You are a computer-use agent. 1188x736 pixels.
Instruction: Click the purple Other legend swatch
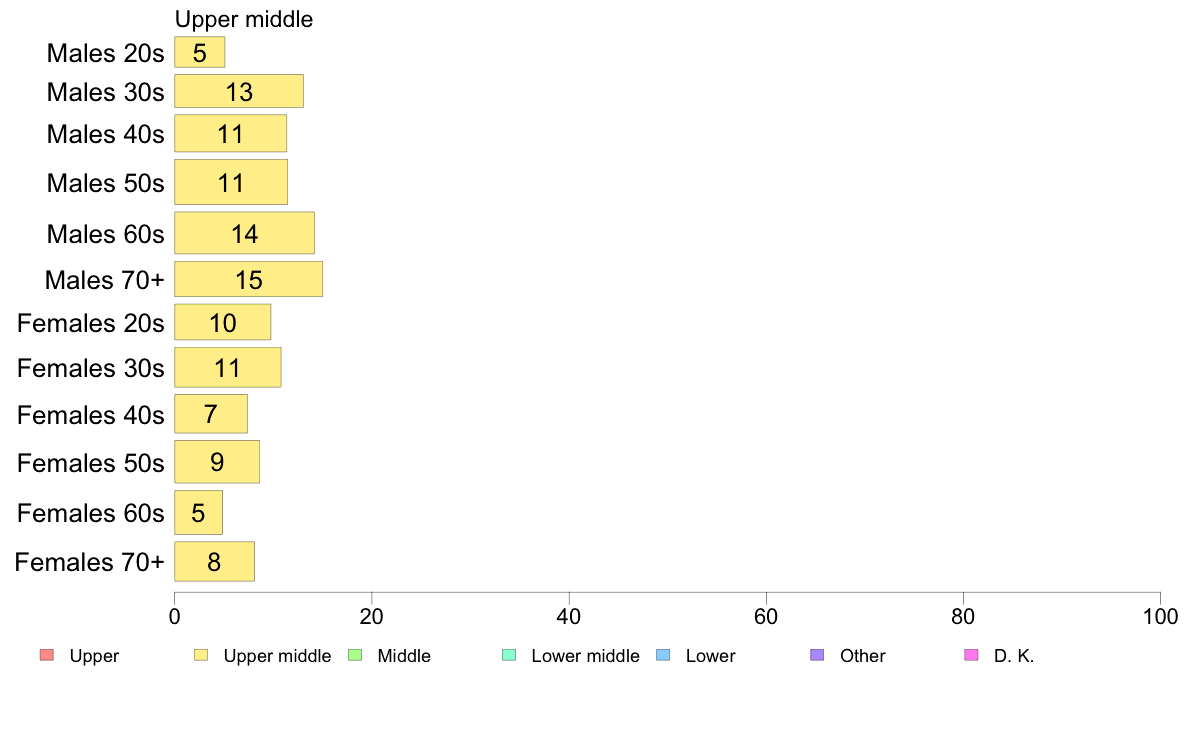(817, 655)
